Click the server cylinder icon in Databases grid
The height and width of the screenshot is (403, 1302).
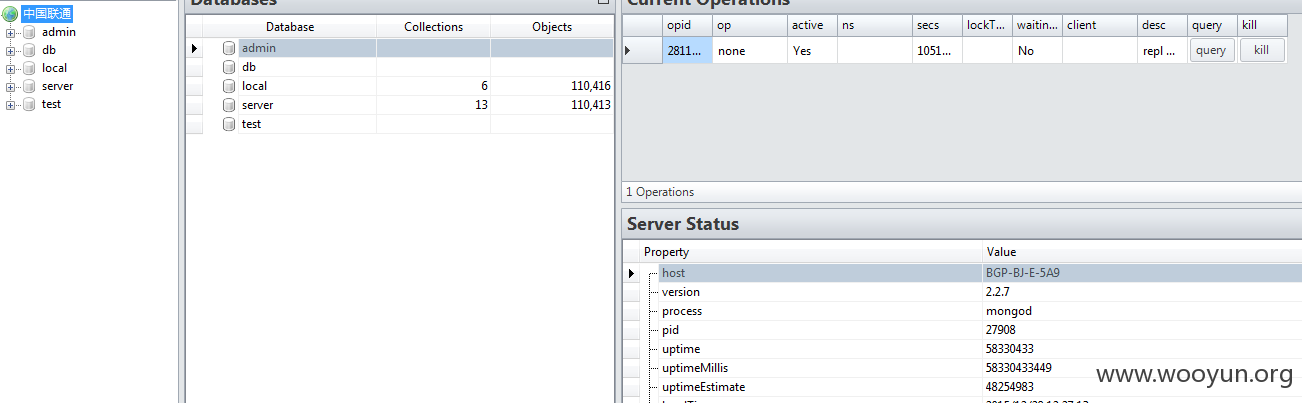tap(229, 105)
